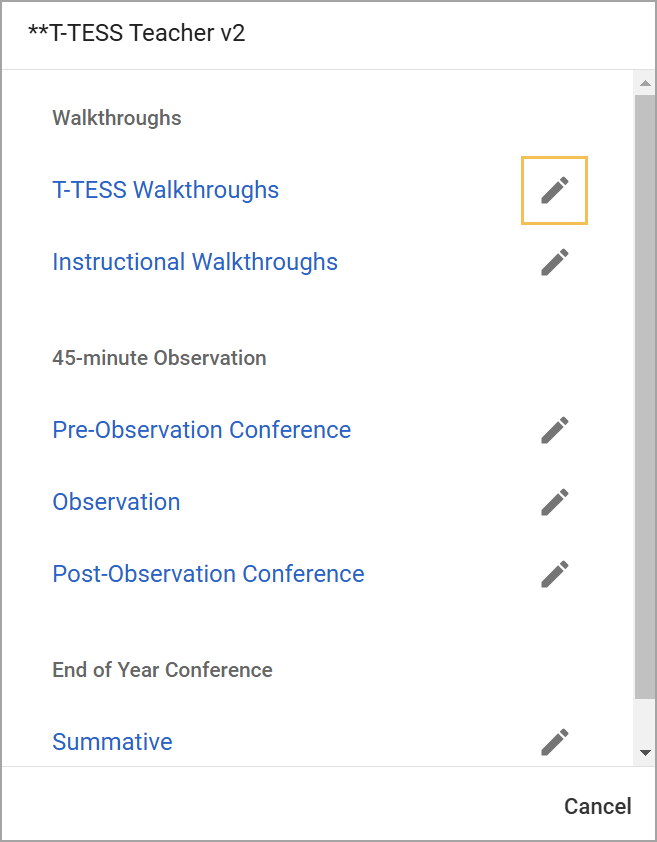Open the Summative link
The width and height of the screenshot is (657, 842).
(x=112, y=742)
